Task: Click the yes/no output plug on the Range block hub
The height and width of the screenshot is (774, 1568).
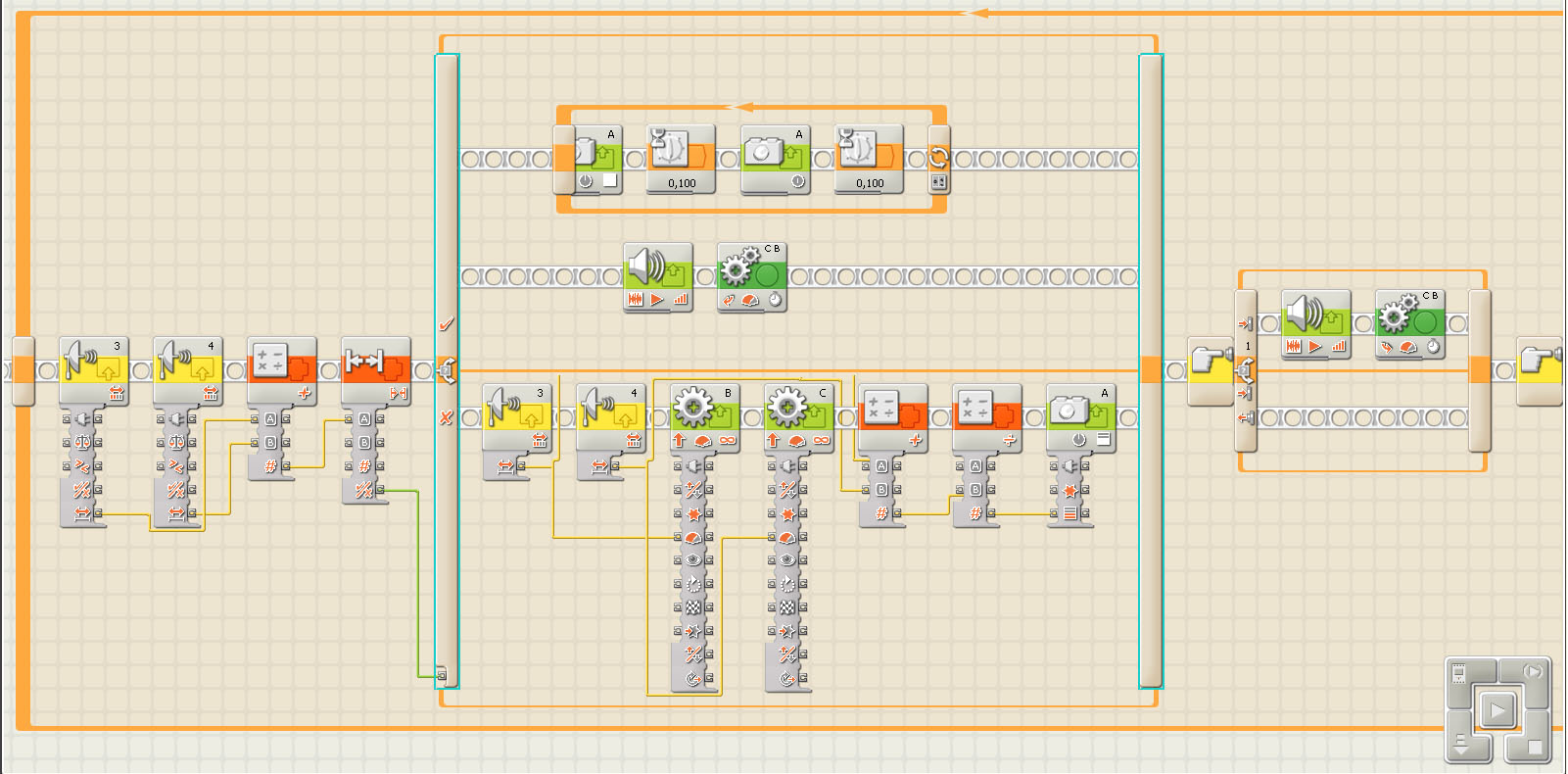Action: 380,490
